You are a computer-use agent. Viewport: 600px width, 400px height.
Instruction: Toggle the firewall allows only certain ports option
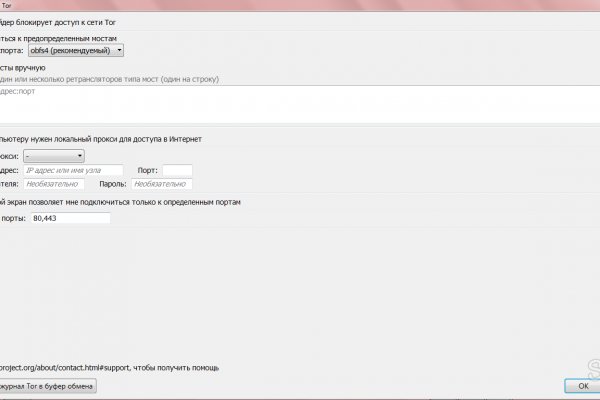tap(120, 202)
